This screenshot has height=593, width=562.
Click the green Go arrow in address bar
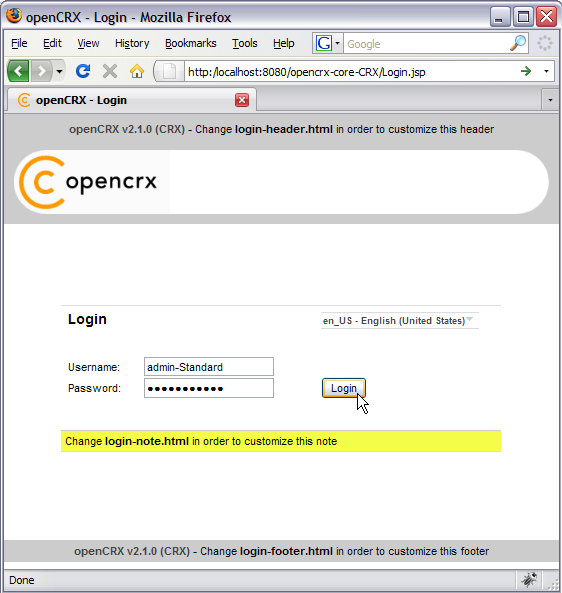[526, 71]
